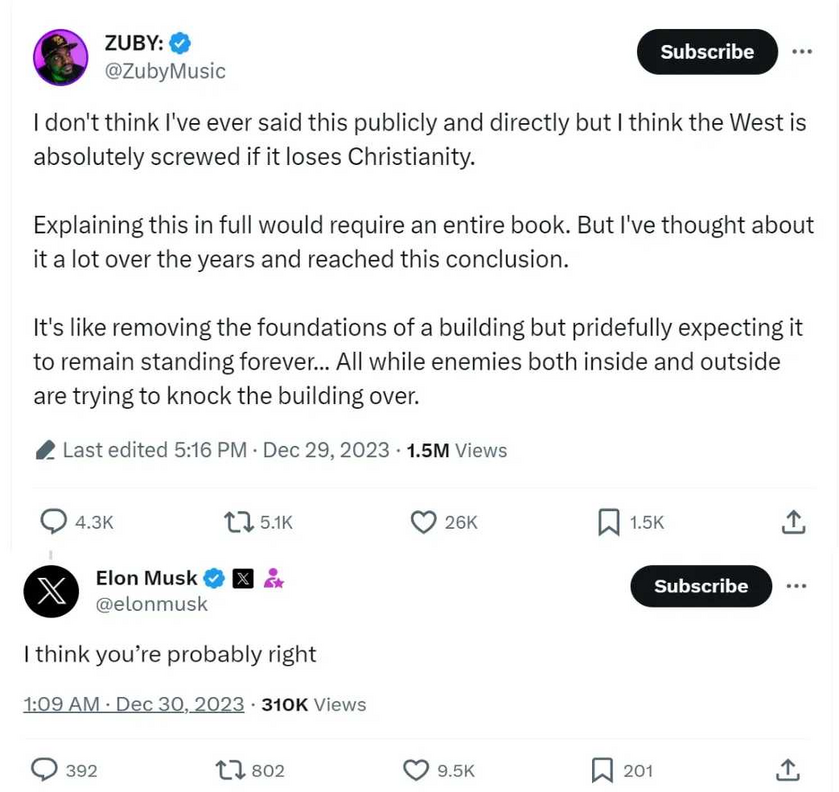Open the 1:09 AM Dec 30, 2023 timestamp
Image resolution: width=839 pixels, height=792 pixels.
coord(133,704)
